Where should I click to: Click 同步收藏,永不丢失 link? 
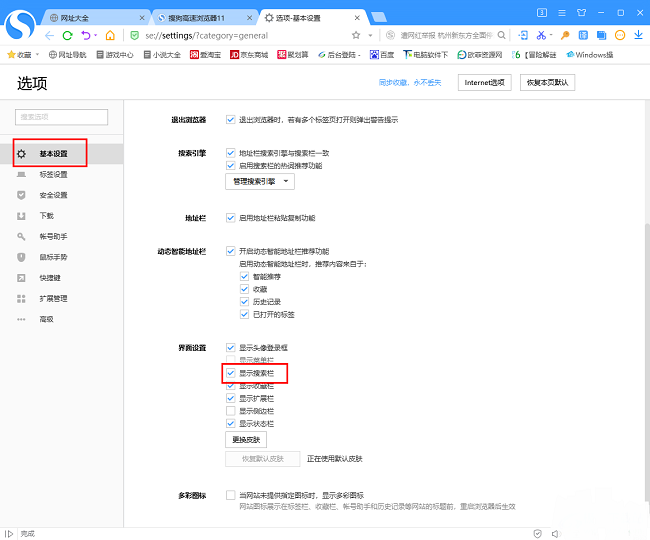[410, 83]
